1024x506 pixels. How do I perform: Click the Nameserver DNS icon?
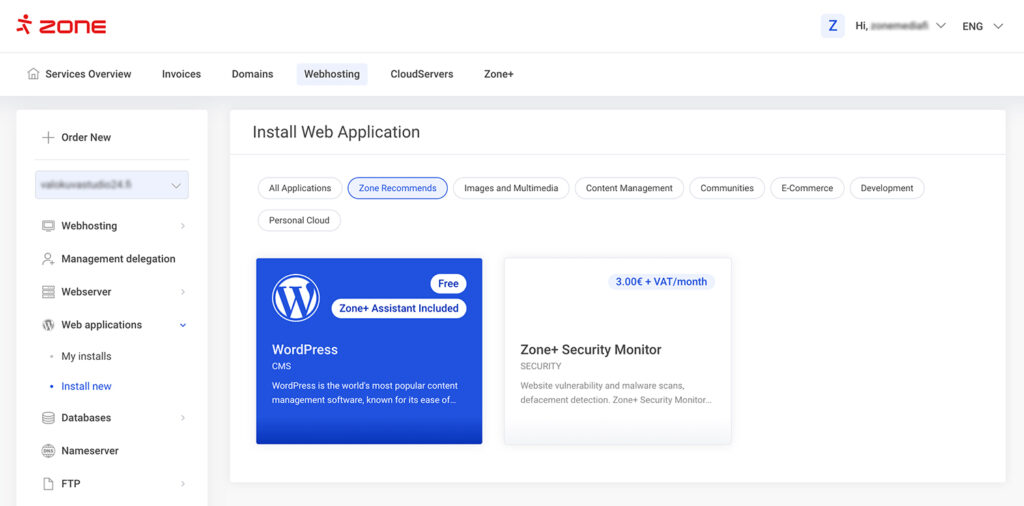point(48,451)
